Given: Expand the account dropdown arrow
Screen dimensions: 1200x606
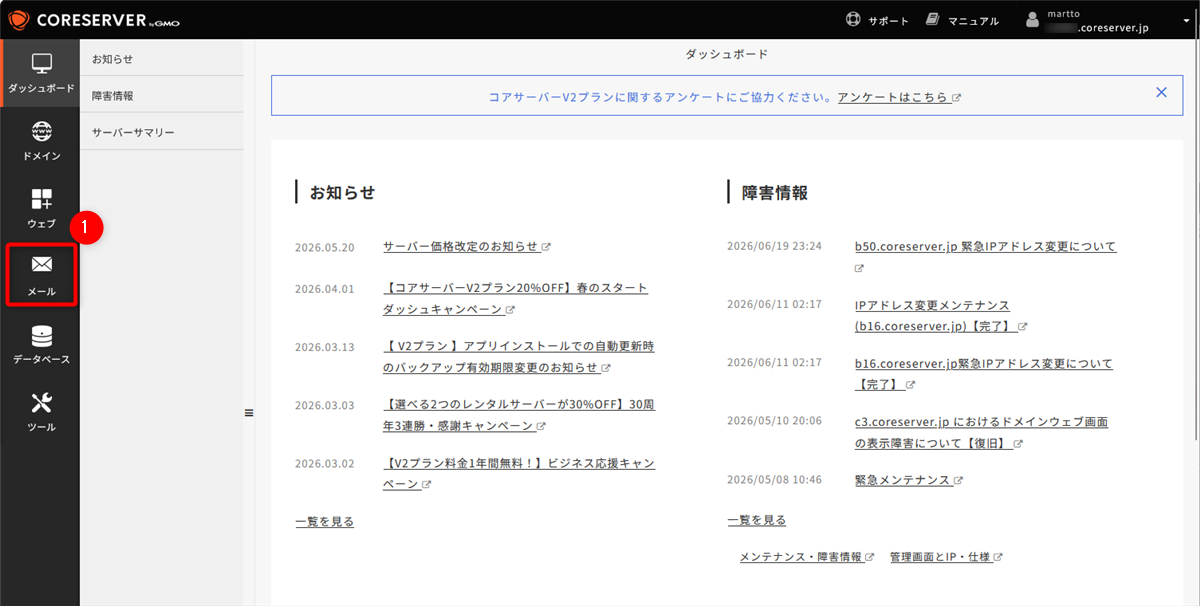Looking at the screenshot, I should 1186,20.
